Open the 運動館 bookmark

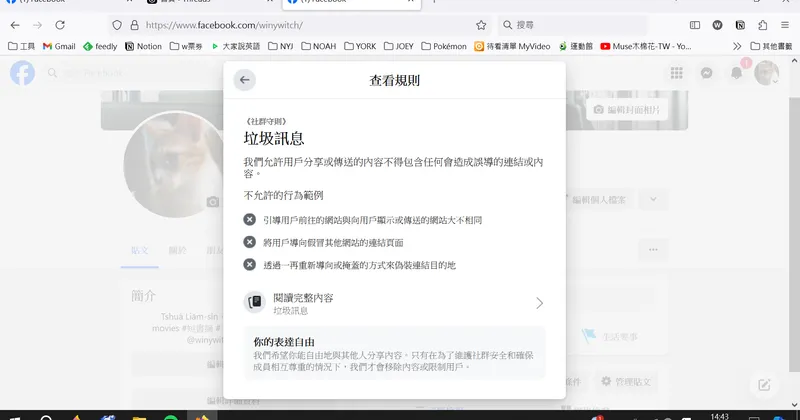pyautogui.click(x=576, y=46)
